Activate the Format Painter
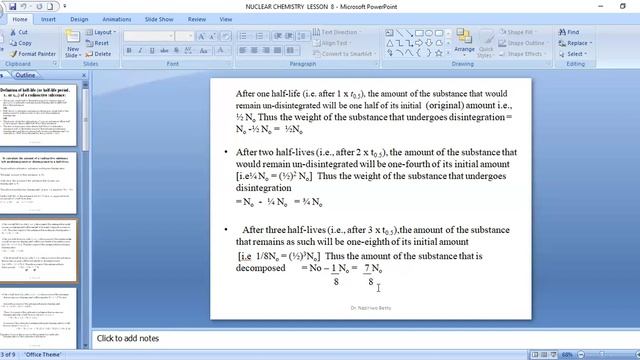Screen dimensions: 640x360 click(33, 53)
